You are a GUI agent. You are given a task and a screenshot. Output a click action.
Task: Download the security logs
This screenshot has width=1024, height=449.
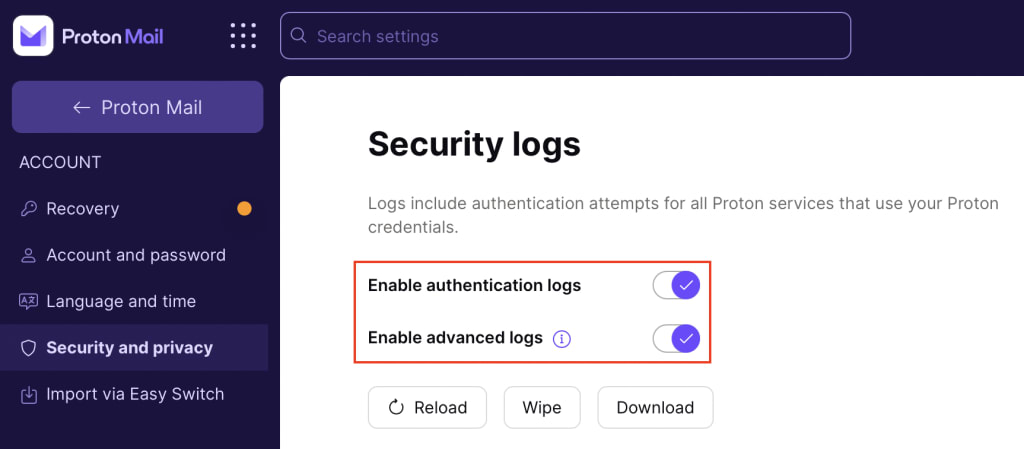(x=655, y=408)
